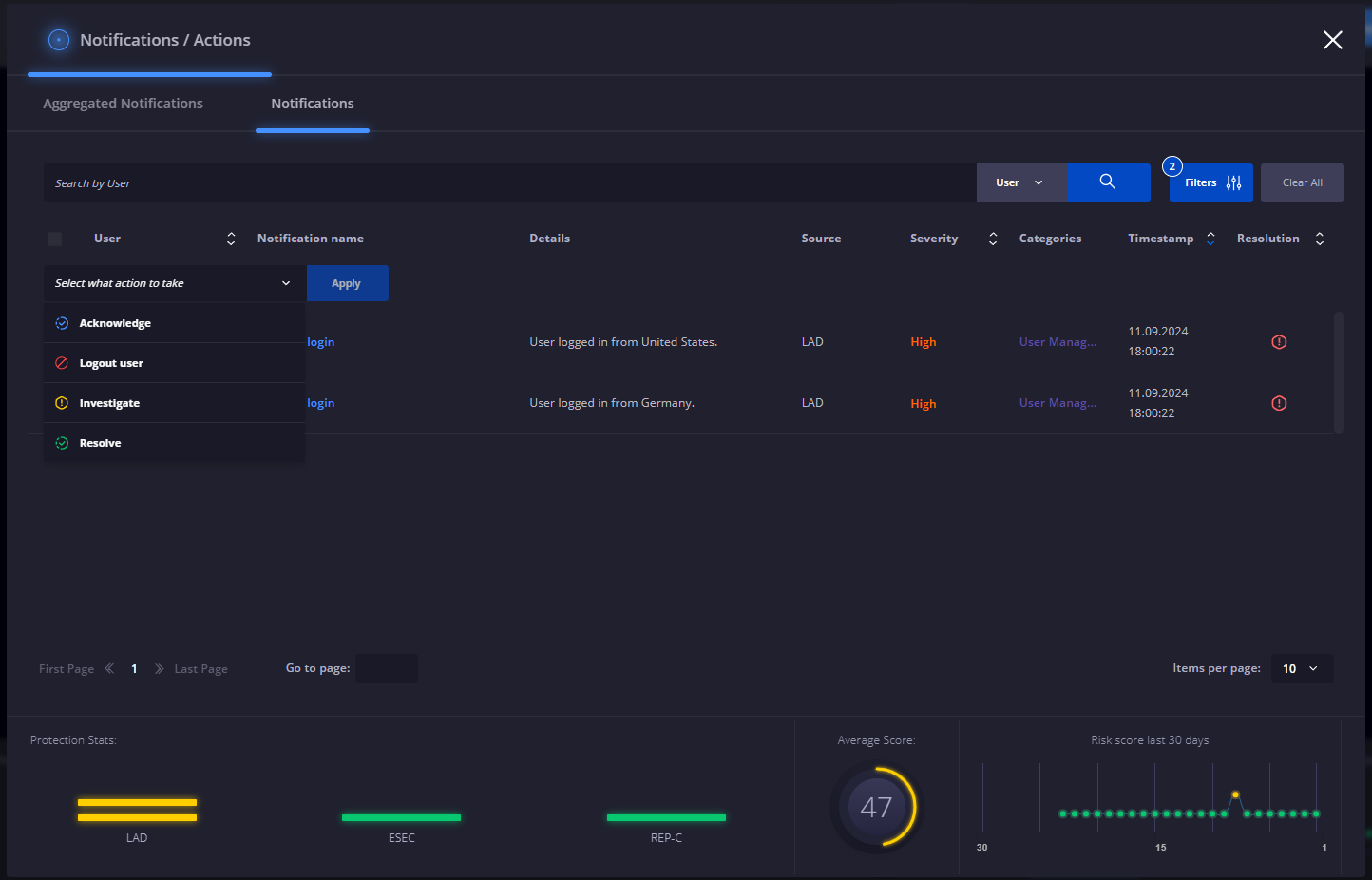Expand the User search-type dropdown

pos(1021,182)
